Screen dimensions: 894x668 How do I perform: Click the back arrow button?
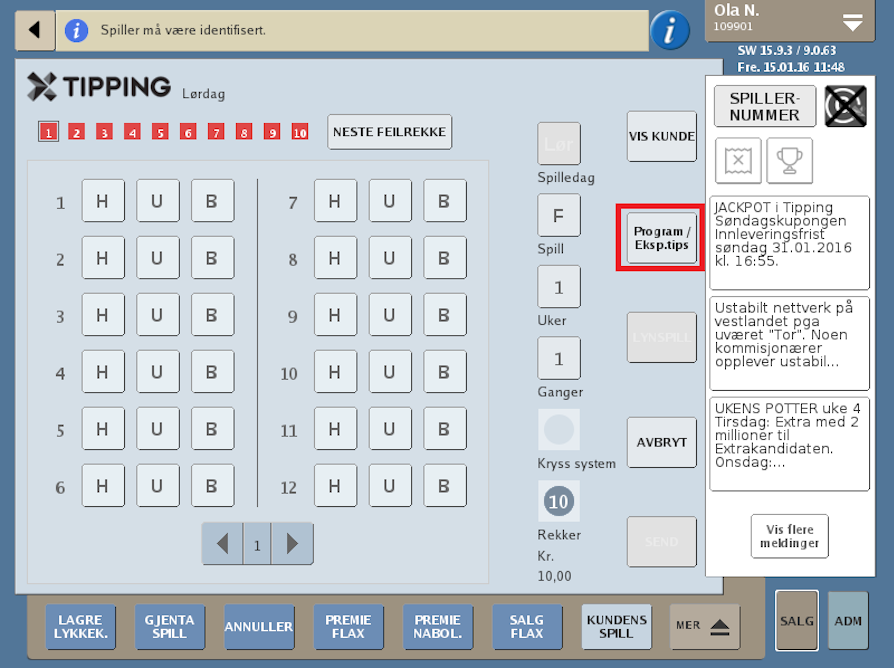coord(35,30)
